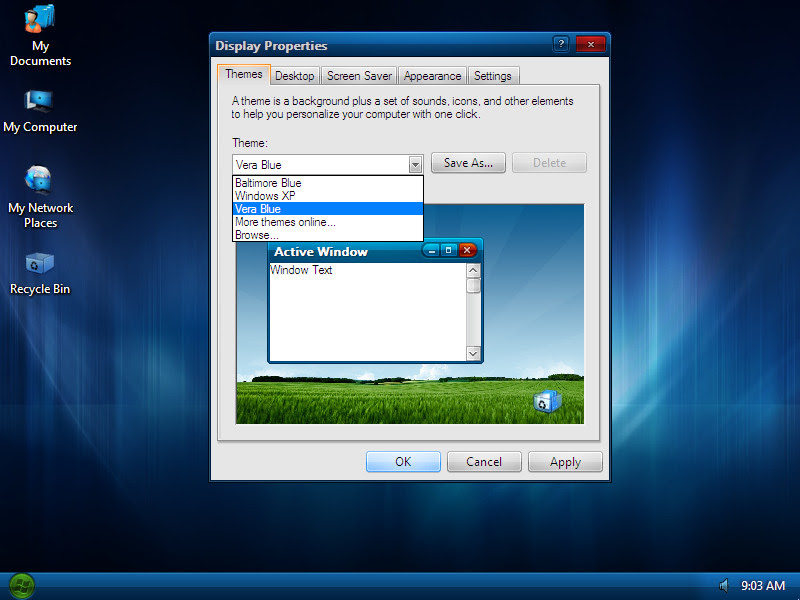
Task: Confirm with the OK button
Action: point(403,462)
